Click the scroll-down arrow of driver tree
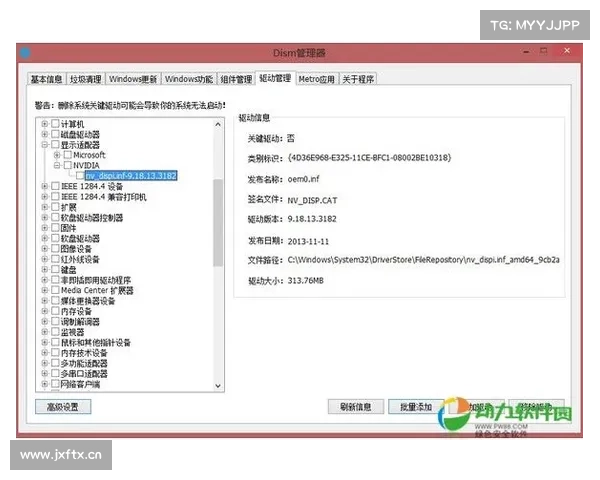The width and height of the screenshot is (600, 480). coord(218,386)
